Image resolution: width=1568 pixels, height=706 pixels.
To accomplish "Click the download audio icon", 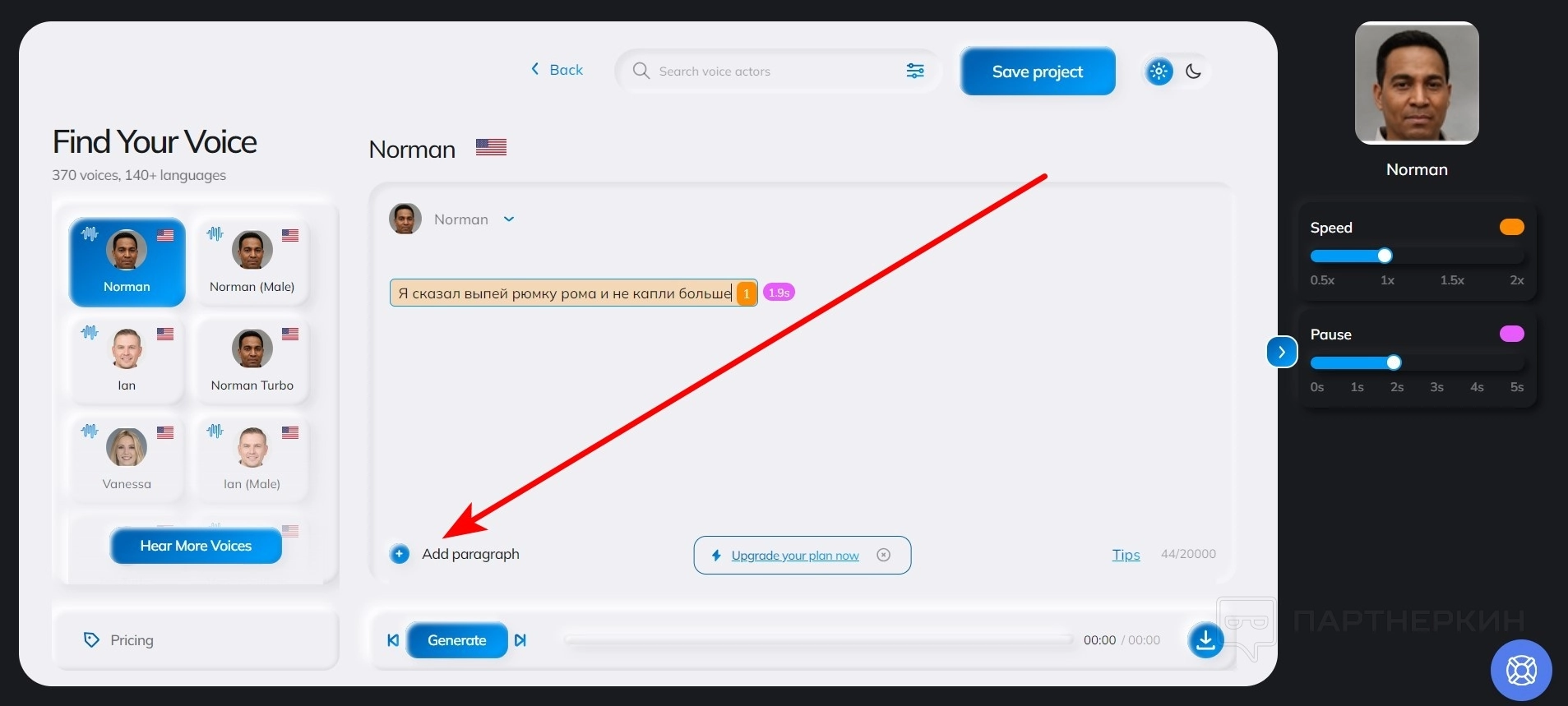I will pyautogui.click(x=1205, y=639).
